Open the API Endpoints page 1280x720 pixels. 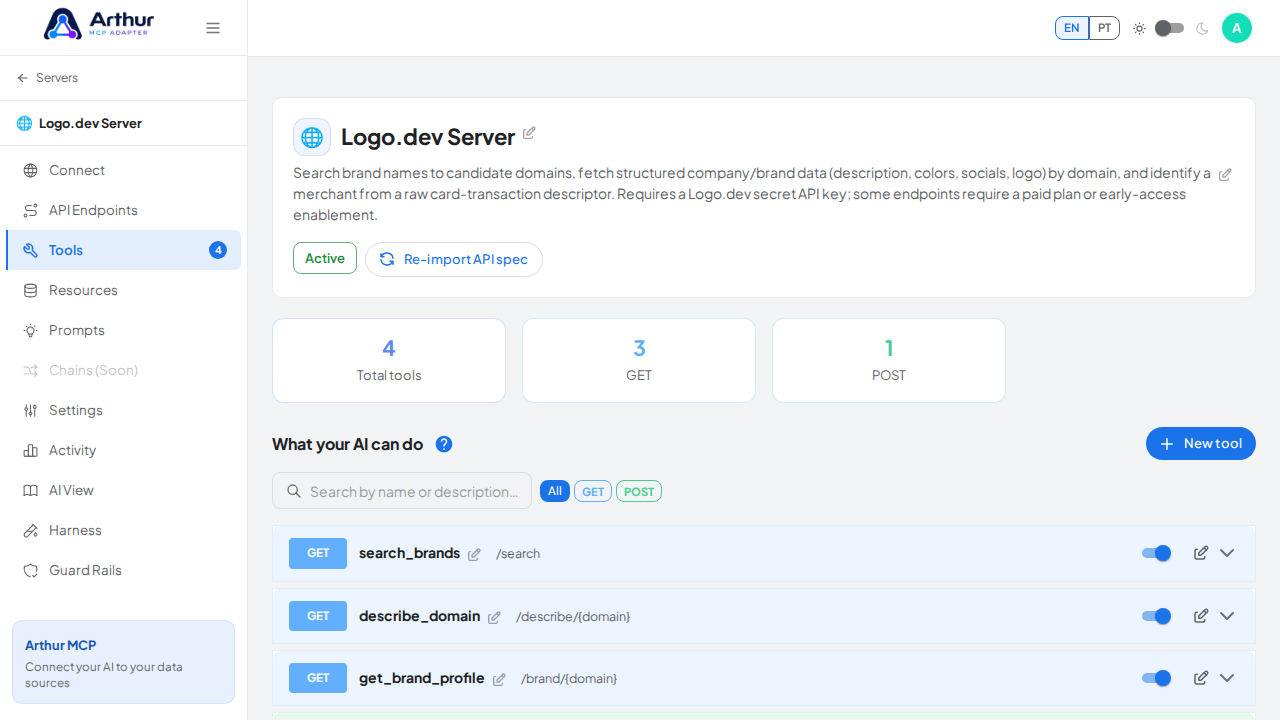(x=123, y=210)
